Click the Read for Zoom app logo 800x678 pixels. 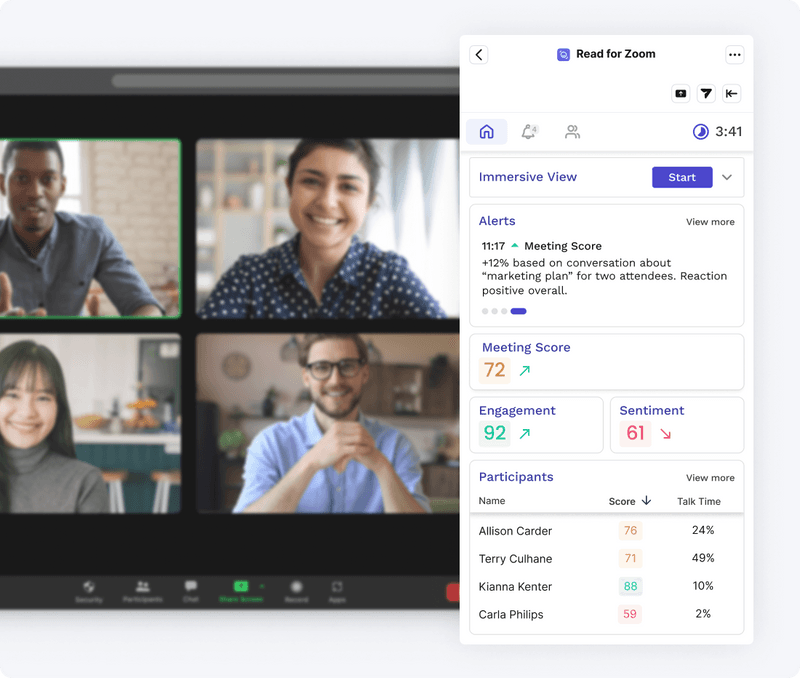[x=562, y=55]
